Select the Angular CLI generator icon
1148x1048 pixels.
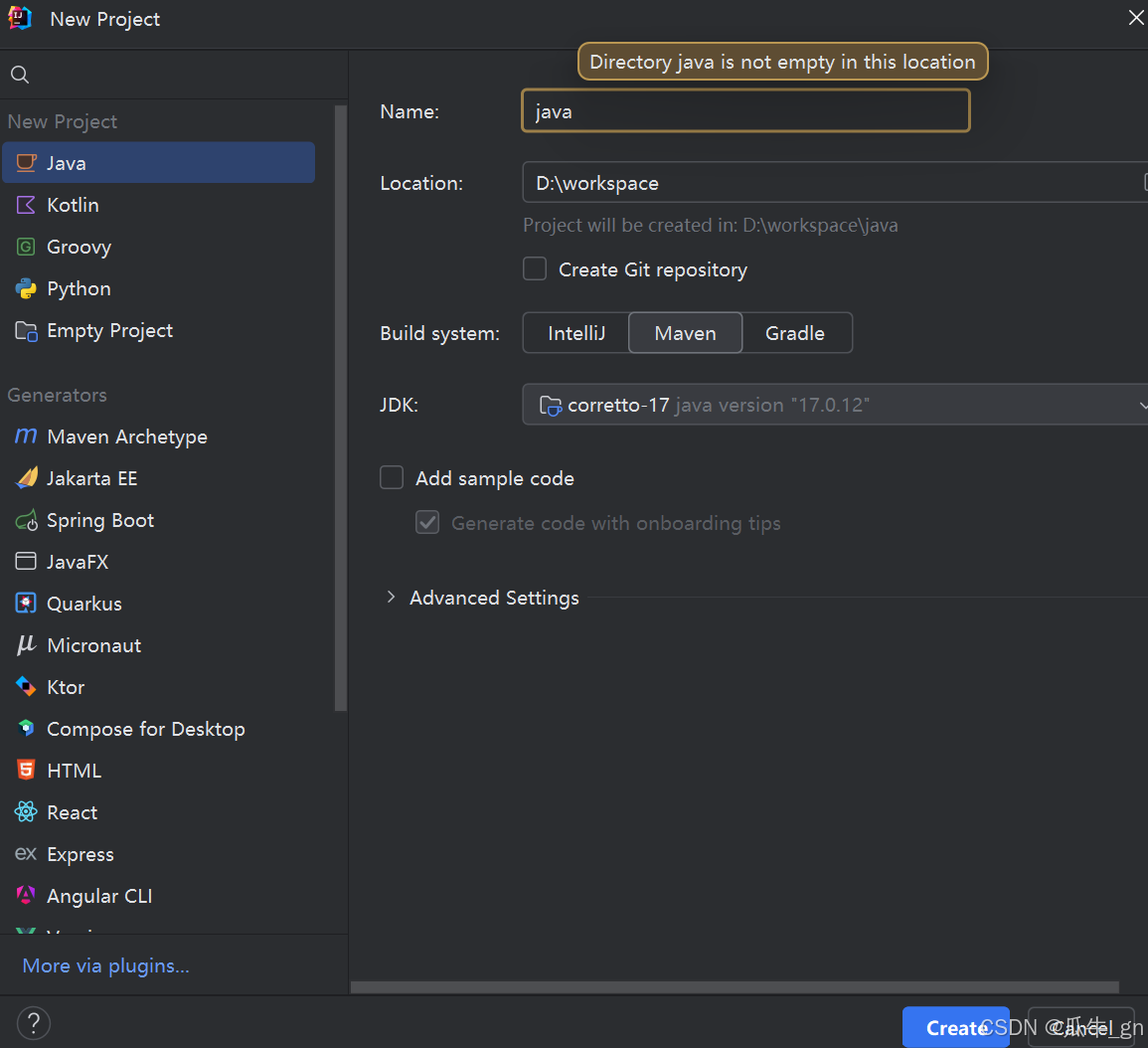(26, 895)
